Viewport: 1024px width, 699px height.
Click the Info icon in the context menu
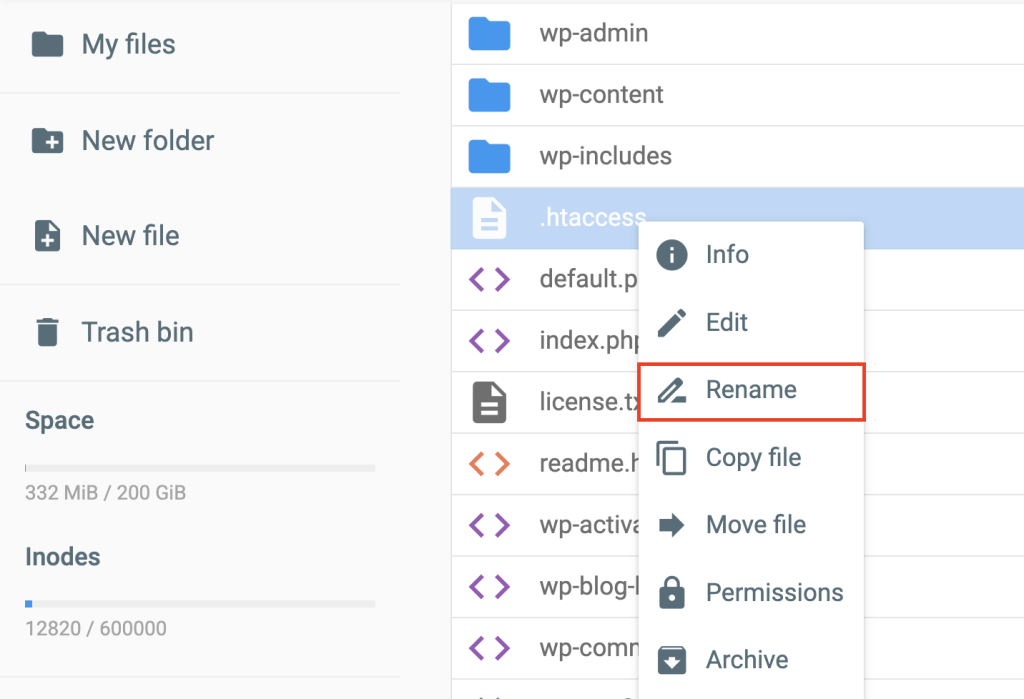click(x=673, y=254)
